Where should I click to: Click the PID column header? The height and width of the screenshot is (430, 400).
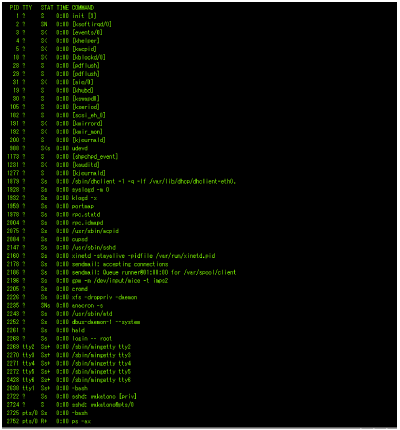(14, 8)
